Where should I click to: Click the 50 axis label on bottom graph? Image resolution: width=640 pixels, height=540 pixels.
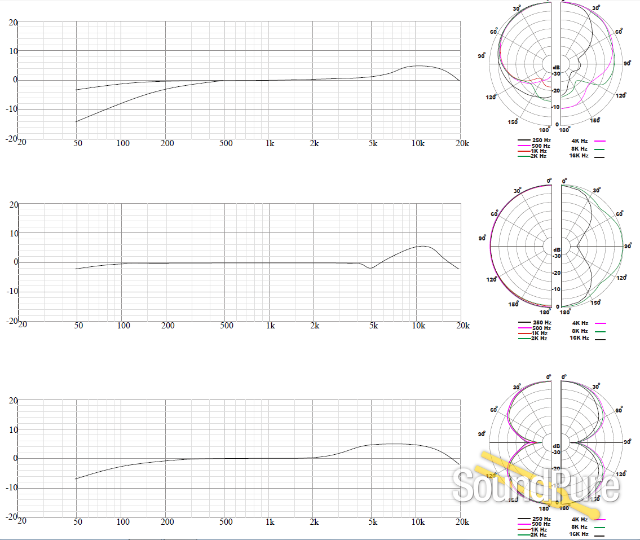(x=77, y=523)
